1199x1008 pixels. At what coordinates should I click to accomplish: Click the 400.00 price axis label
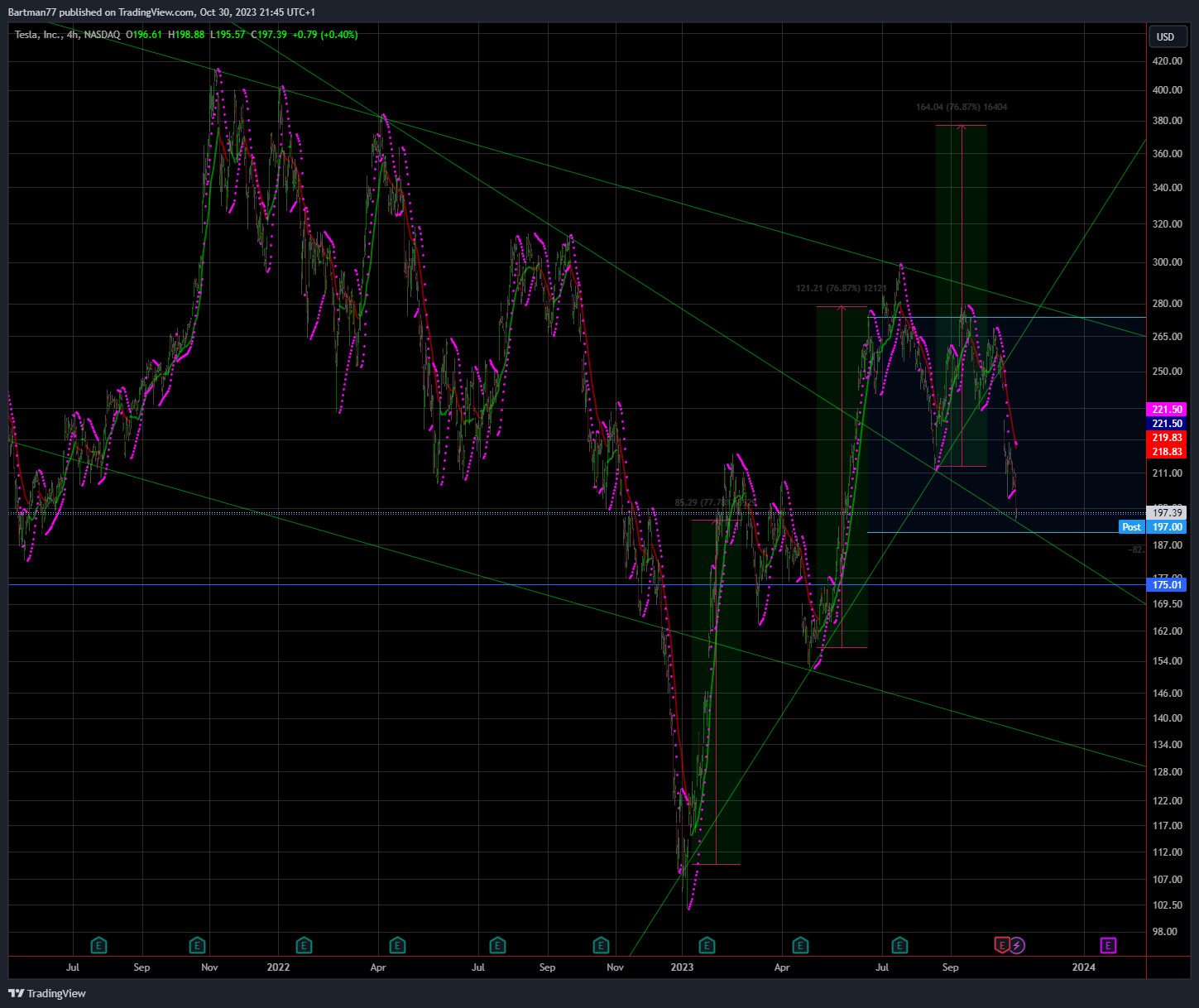pos(1167,90)
